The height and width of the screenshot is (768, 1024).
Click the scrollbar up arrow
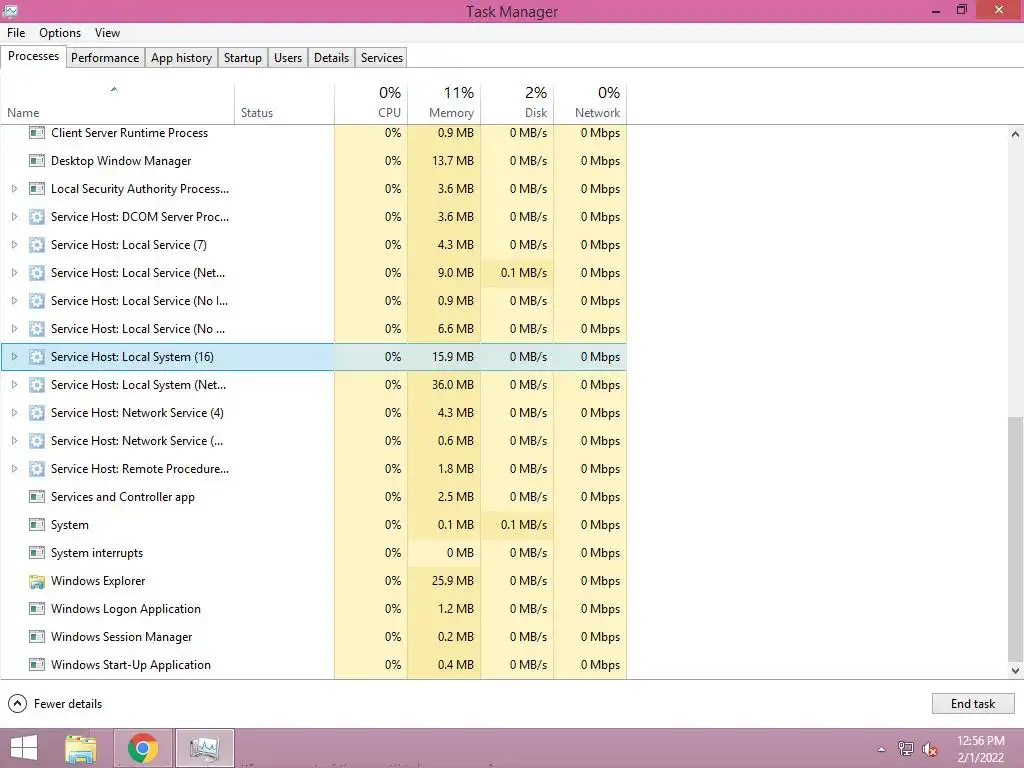coord(1015,134)
